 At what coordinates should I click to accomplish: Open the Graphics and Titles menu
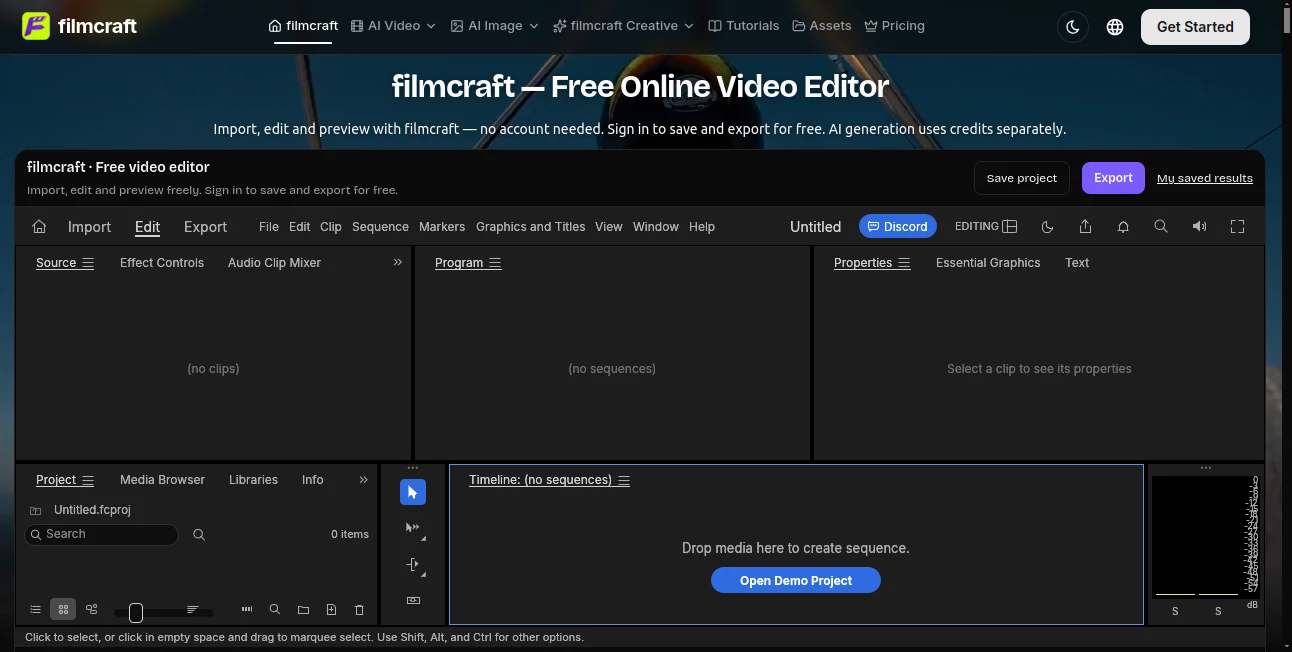(x=530, y=227)
